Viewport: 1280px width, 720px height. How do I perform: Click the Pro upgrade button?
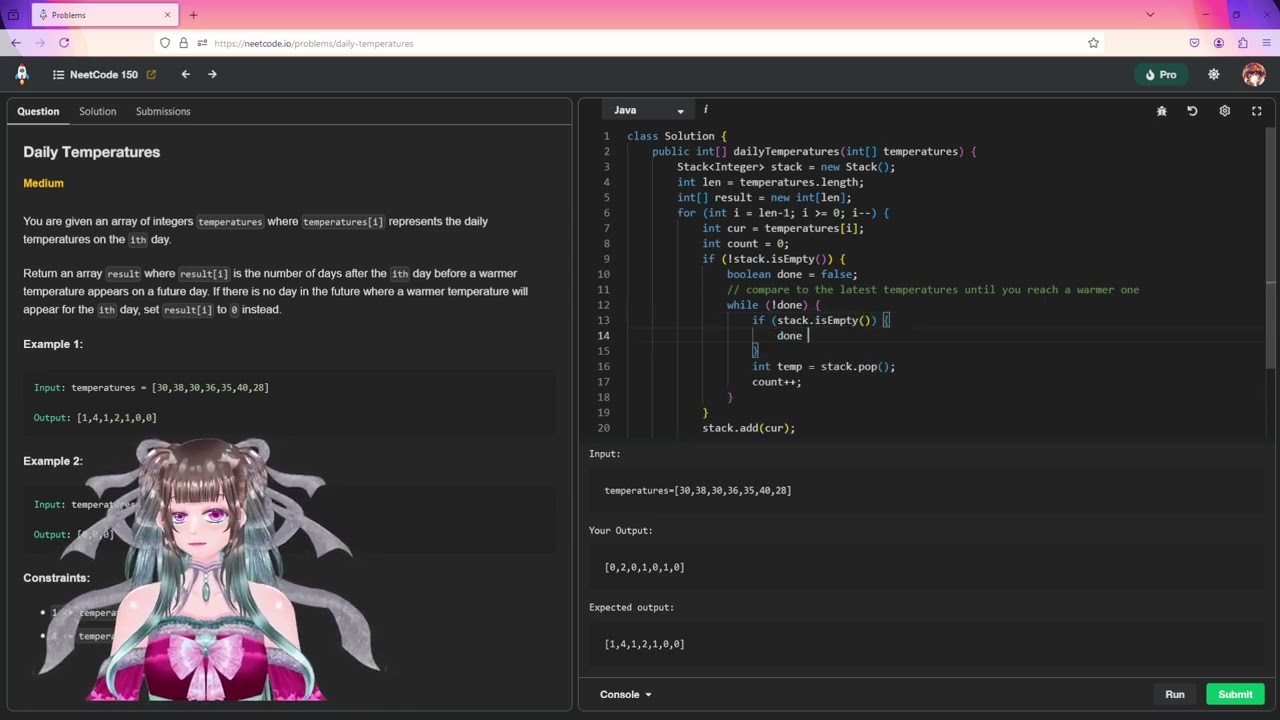click(x=1160, y=74)
